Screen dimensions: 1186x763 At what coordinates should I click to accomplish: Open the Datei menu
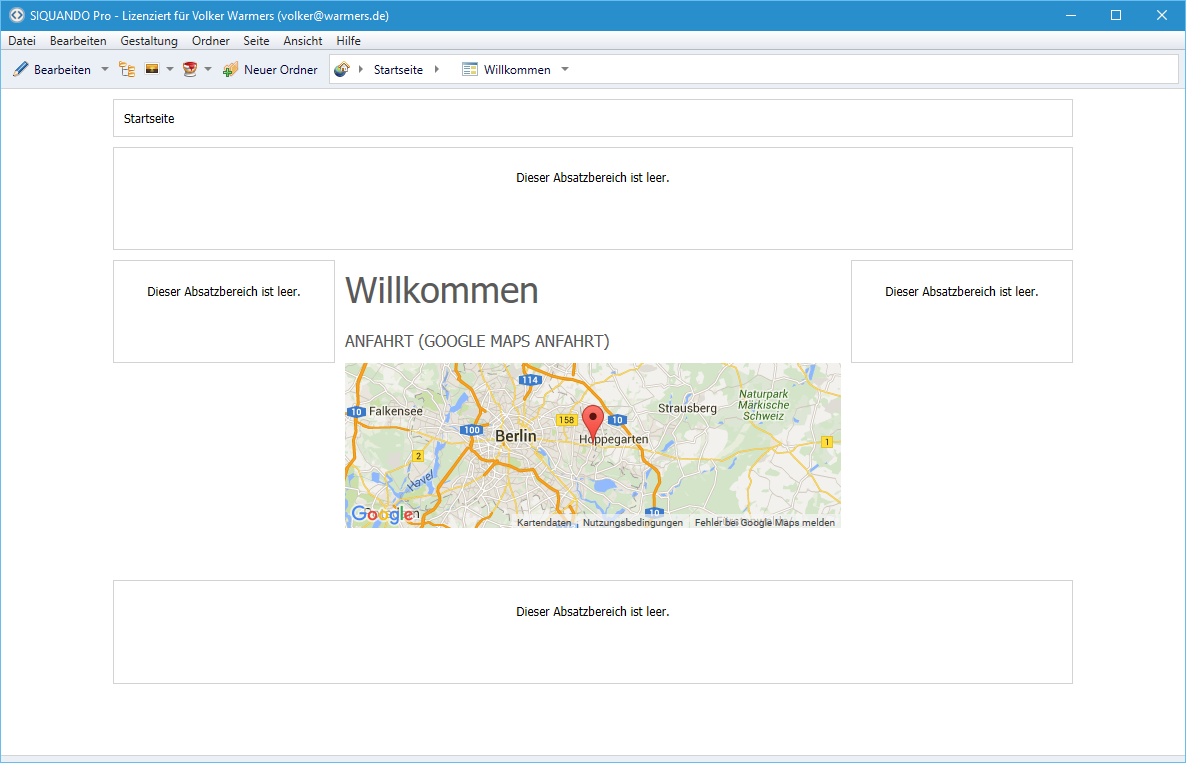click(22, 41)
